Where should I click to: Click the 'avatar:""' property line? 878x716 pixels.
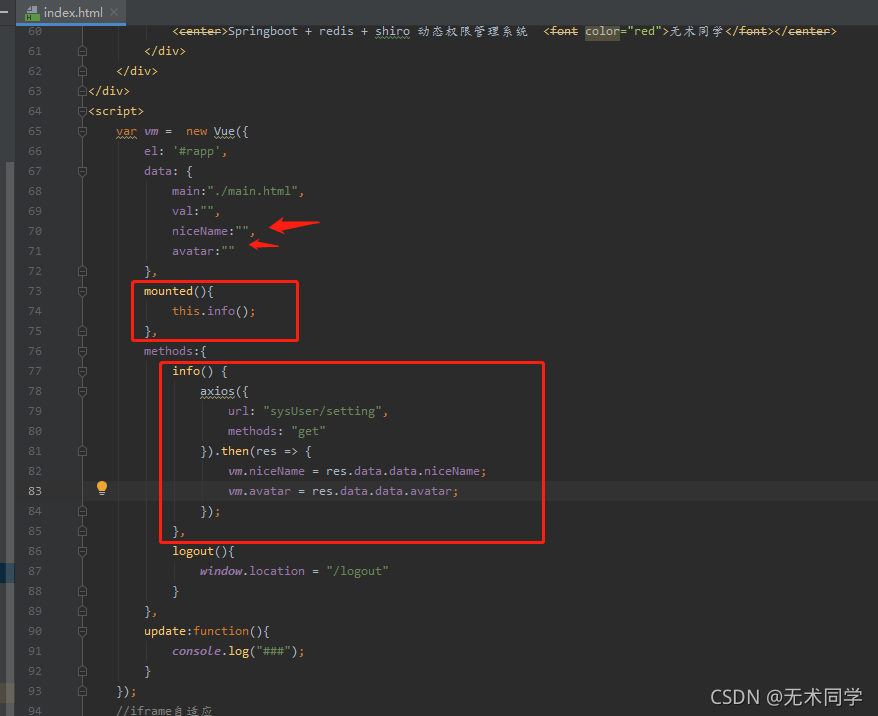pos(203,251)
